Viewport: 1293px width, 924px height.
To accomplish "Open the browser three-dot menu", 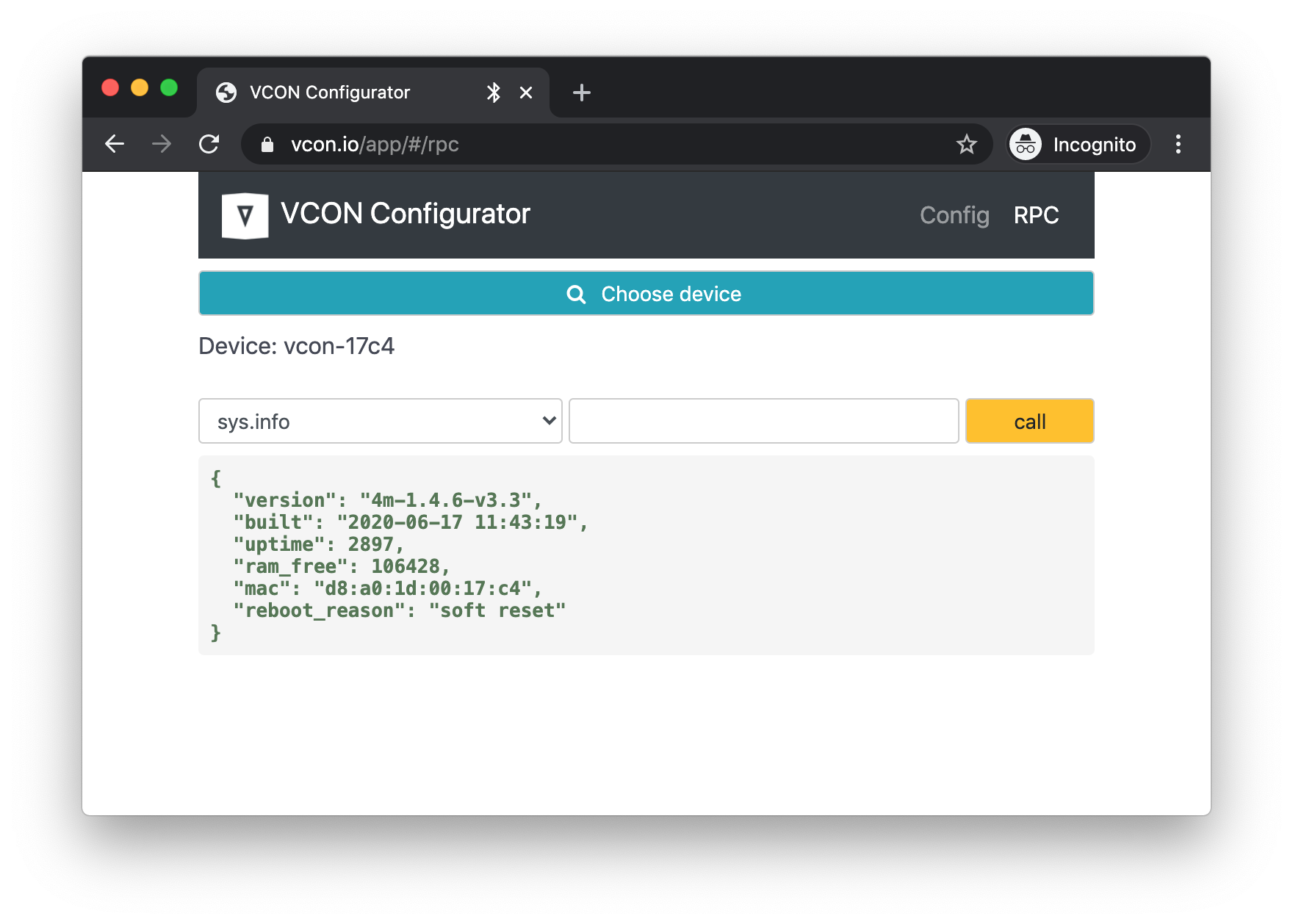I will (1178, 144).
